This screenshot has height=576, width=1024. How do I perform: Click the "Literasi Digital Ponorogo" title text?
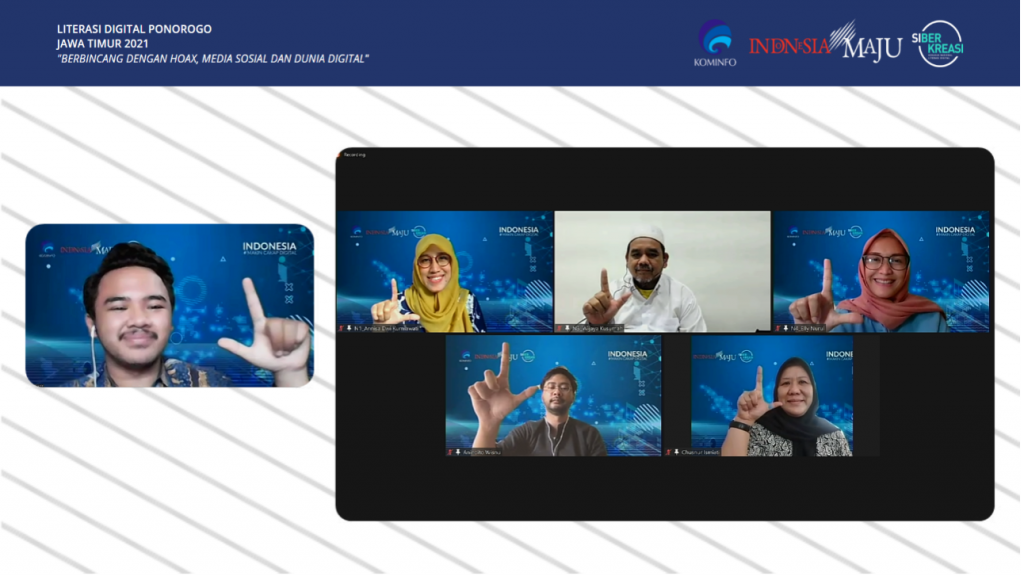134,29
